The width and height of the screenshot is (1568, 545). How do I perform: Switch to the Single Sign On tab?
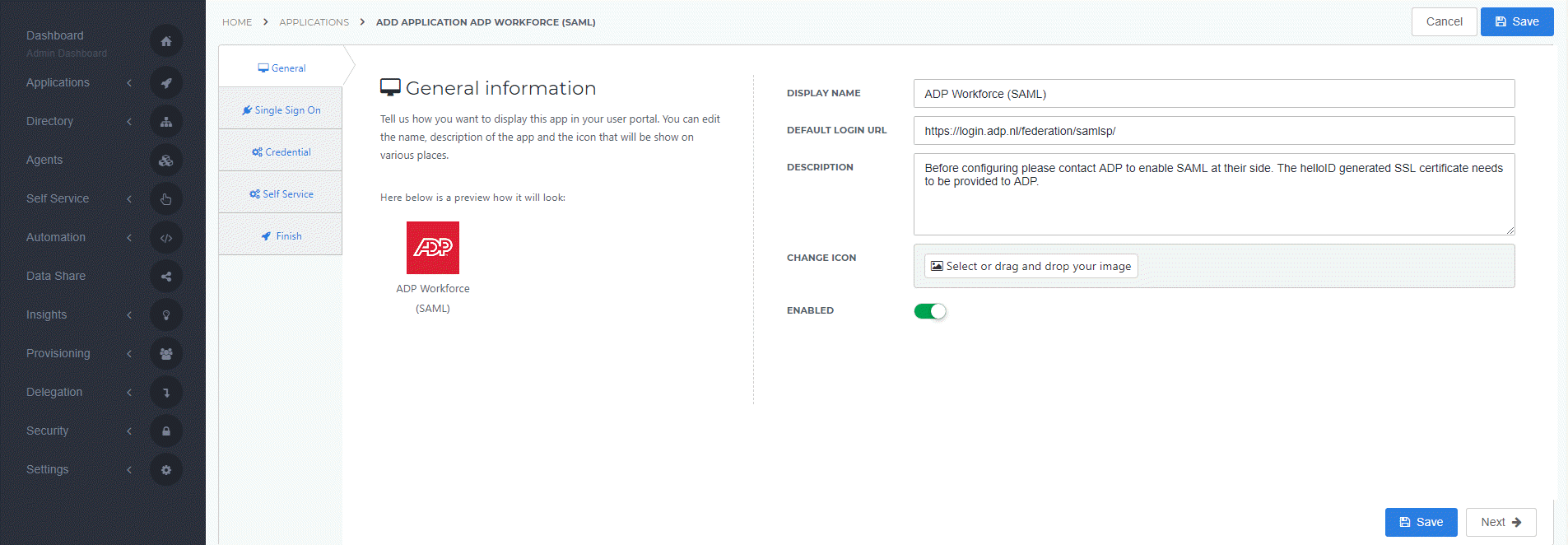[x=281, y=109]
